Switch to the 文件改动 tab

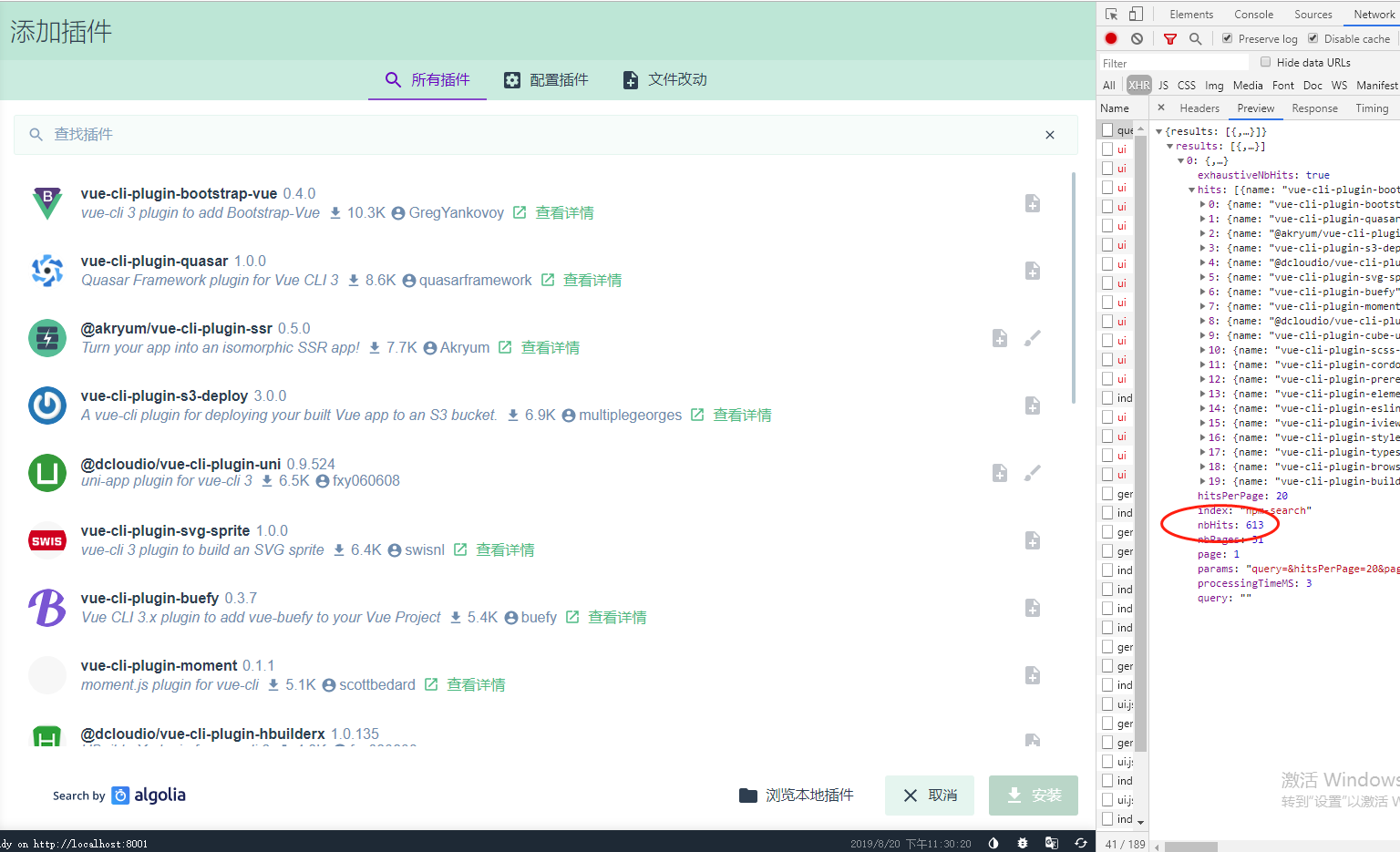664,80
